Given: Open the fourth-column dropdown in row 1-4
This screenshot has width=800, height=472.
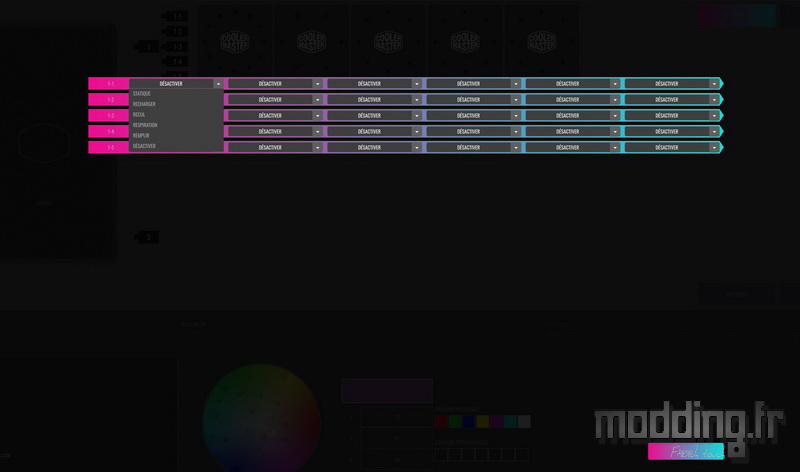Looking at the screenshot, I should (x=473, y=132).
